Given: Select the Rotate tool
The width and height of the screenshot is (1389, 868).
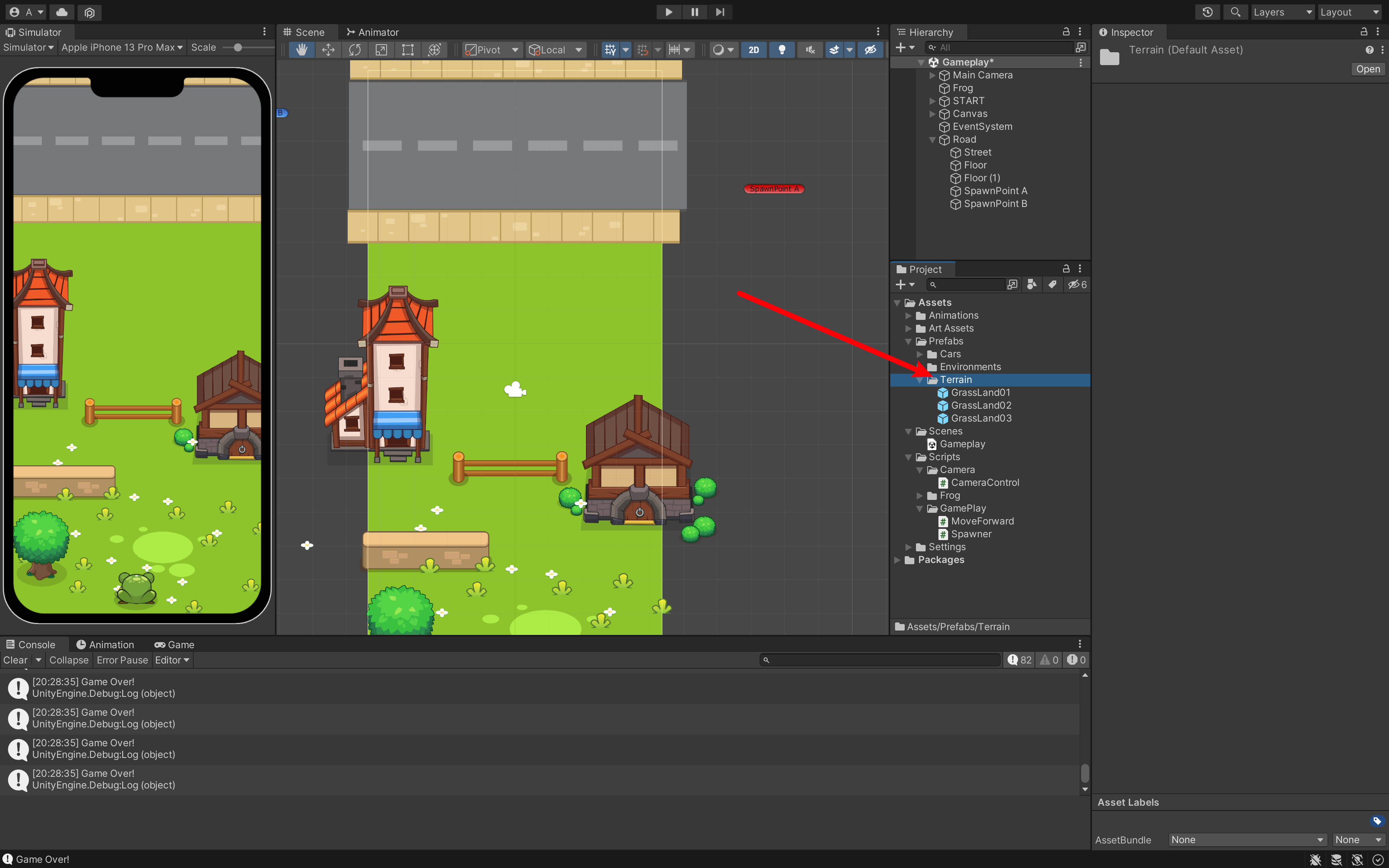Looking at the screenshot, I should pos(355,50).
